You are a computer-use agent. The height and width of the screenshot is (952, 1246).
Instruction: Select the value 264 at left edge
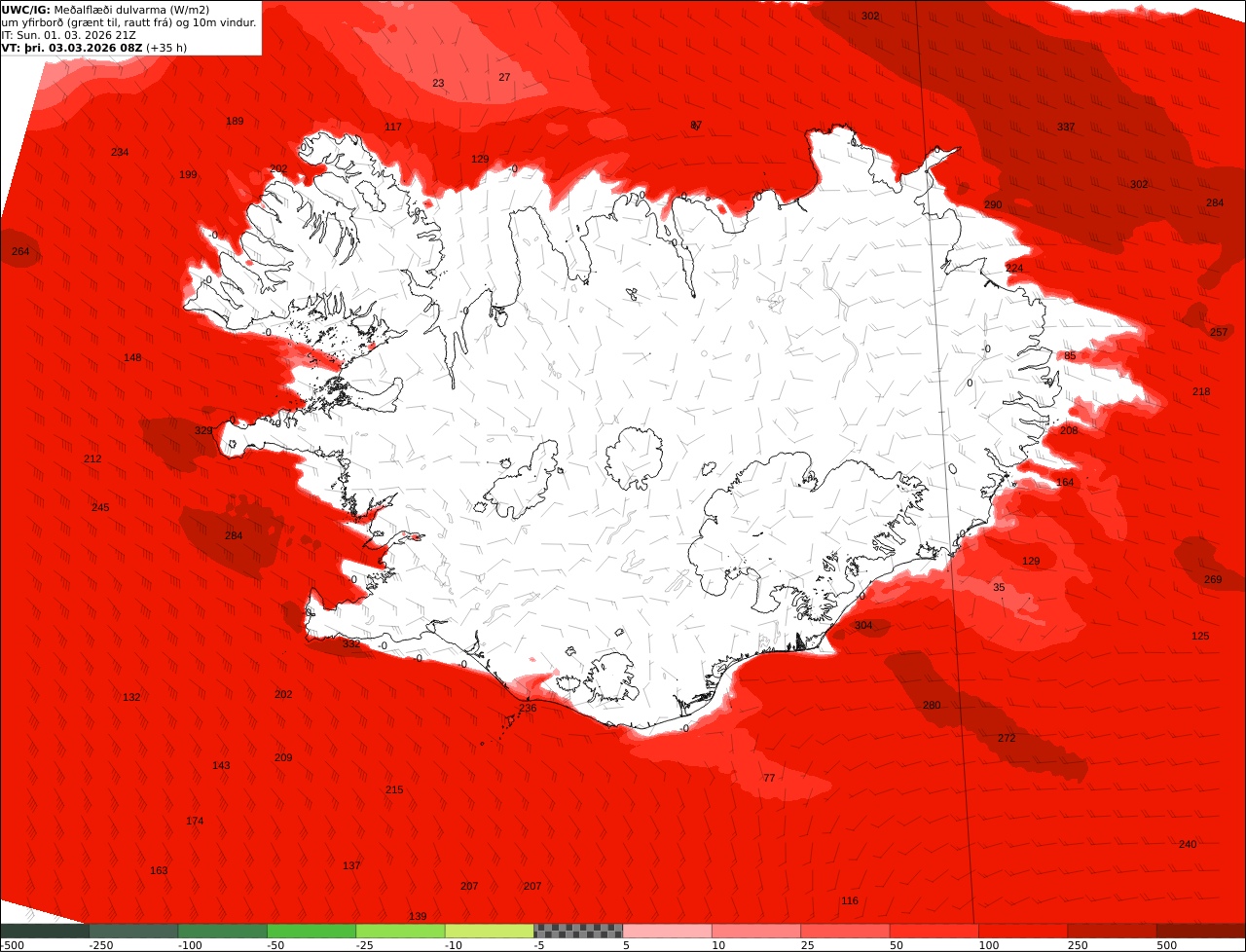pyautogui.click(x=20, y=252)
